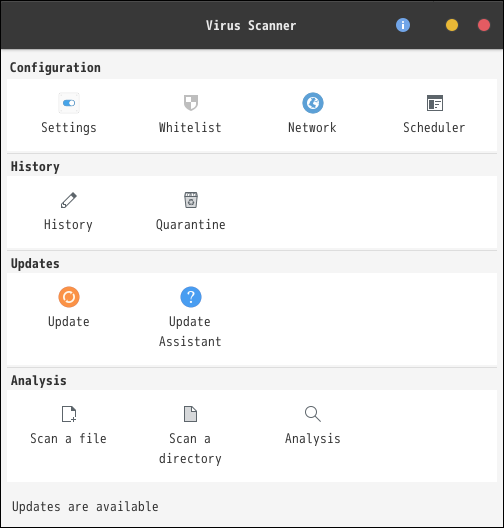Click the Network globe icon
The height and width of the screenshot is (528, 504).
click(313, 103)
